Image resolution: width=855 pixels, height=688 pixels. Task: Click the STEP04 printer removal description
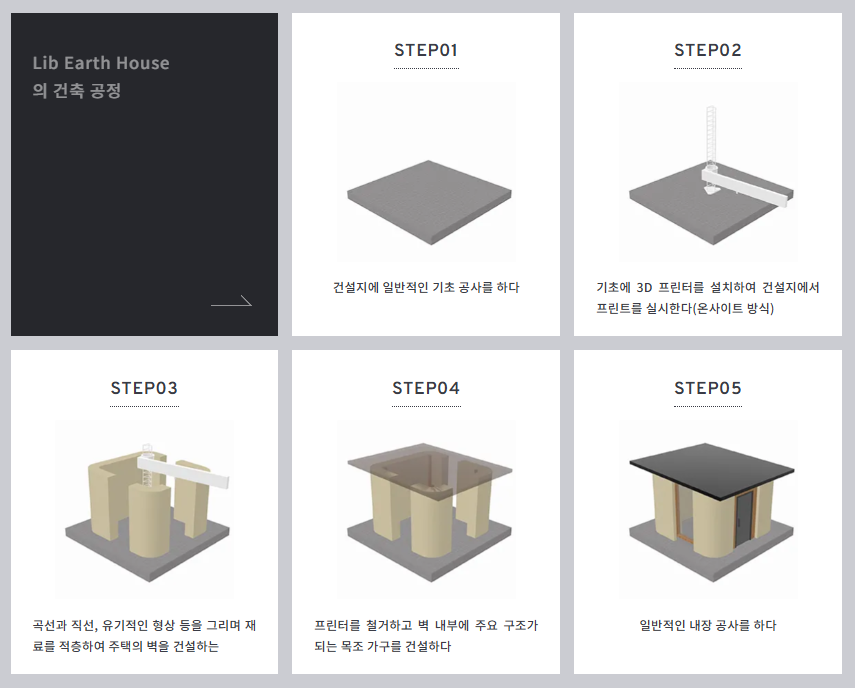426,636
